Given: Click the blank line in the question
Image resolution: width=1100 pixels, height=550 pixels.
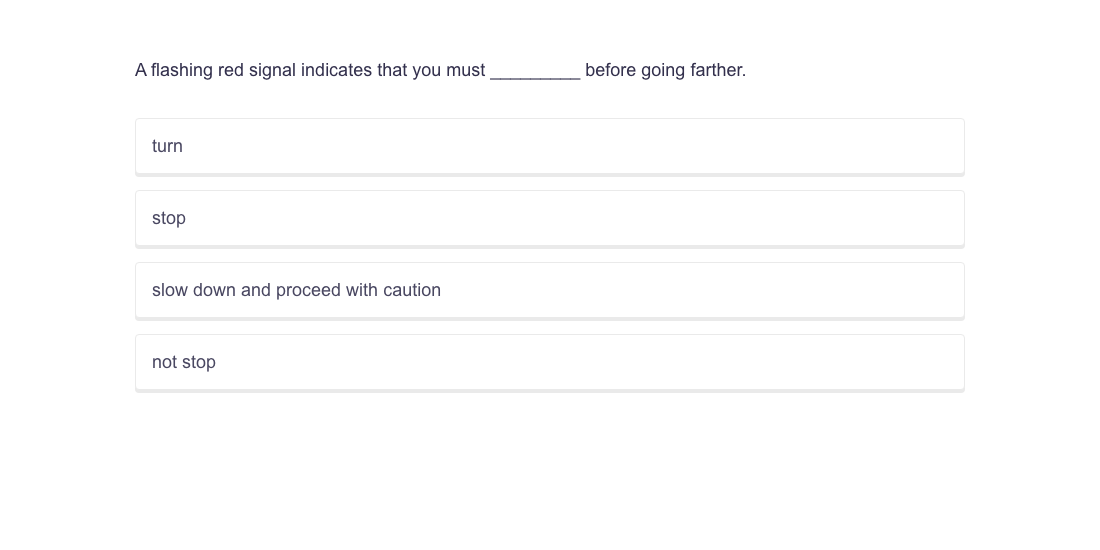Looking at the screenshot, I should click(x=535, y=71).
